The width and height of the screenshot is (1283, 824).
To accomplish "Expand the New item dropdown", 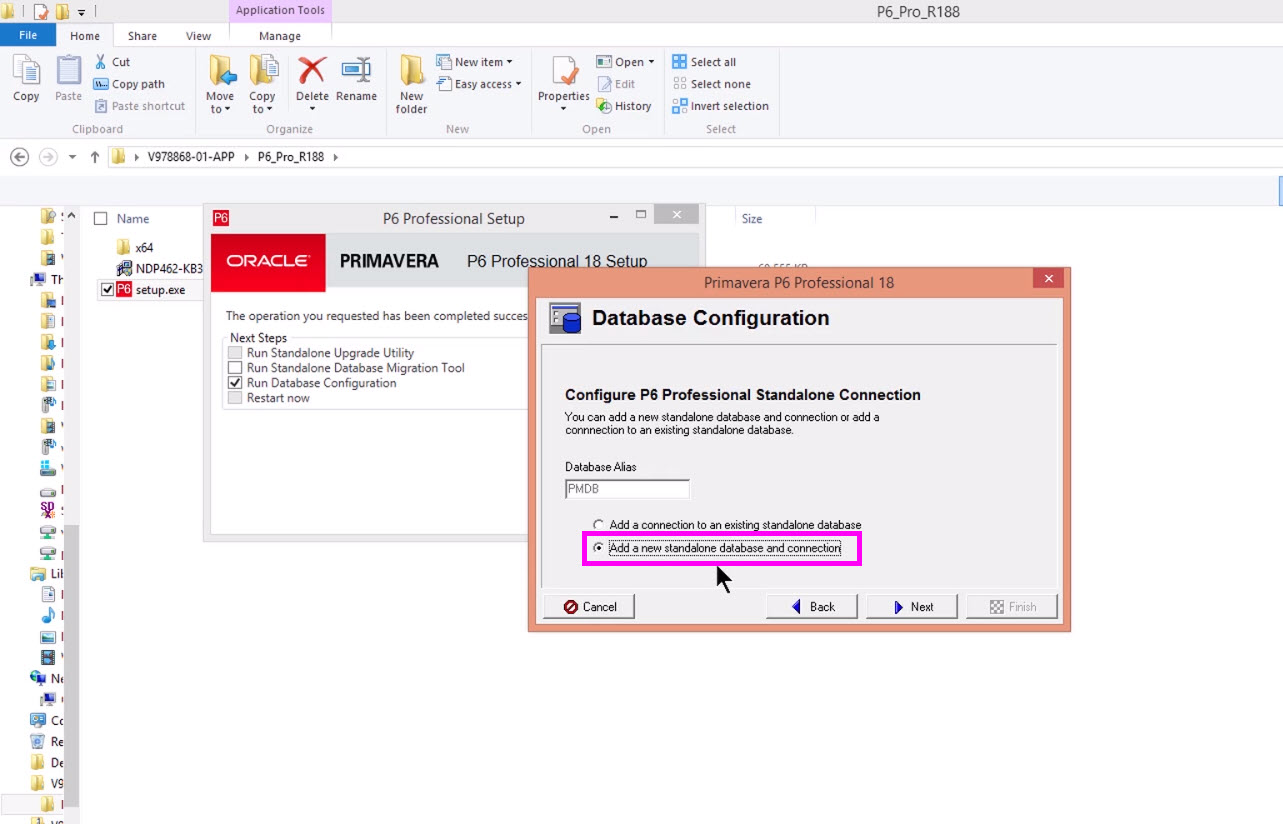I will click(x=474, y=62).
